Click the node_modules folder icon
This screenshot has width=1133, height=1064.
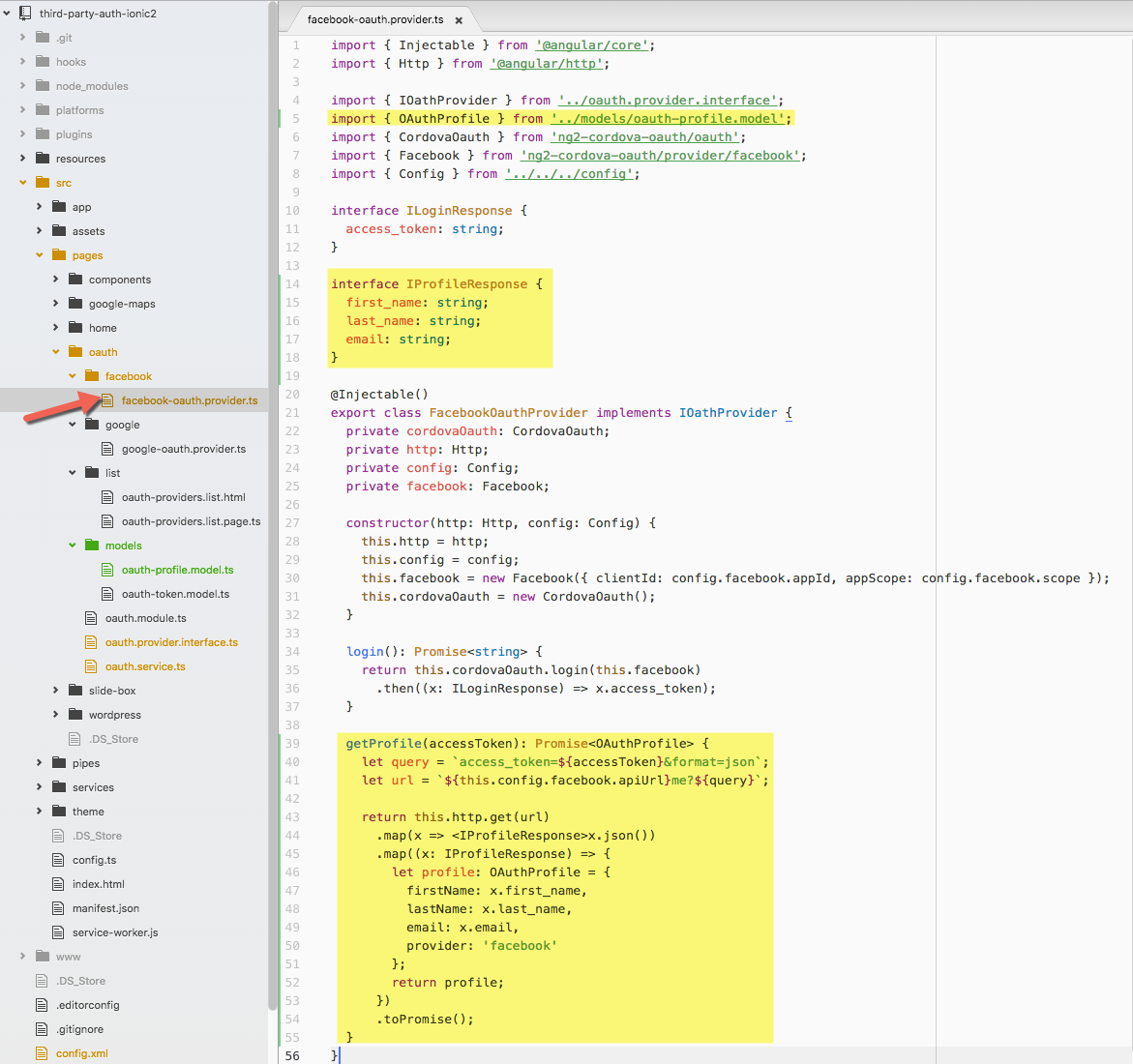[x=42, y=86]
